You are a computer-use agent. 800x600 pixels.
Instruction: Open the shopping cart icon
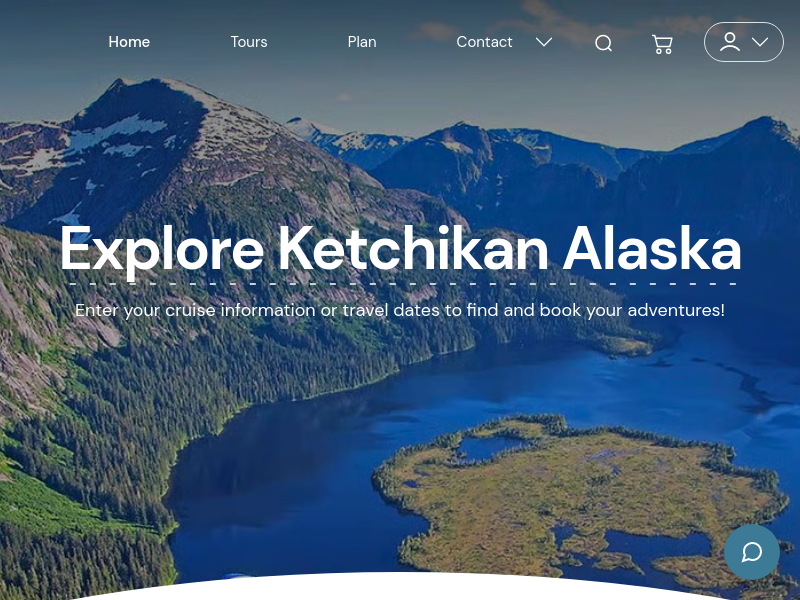coord(662,44)
